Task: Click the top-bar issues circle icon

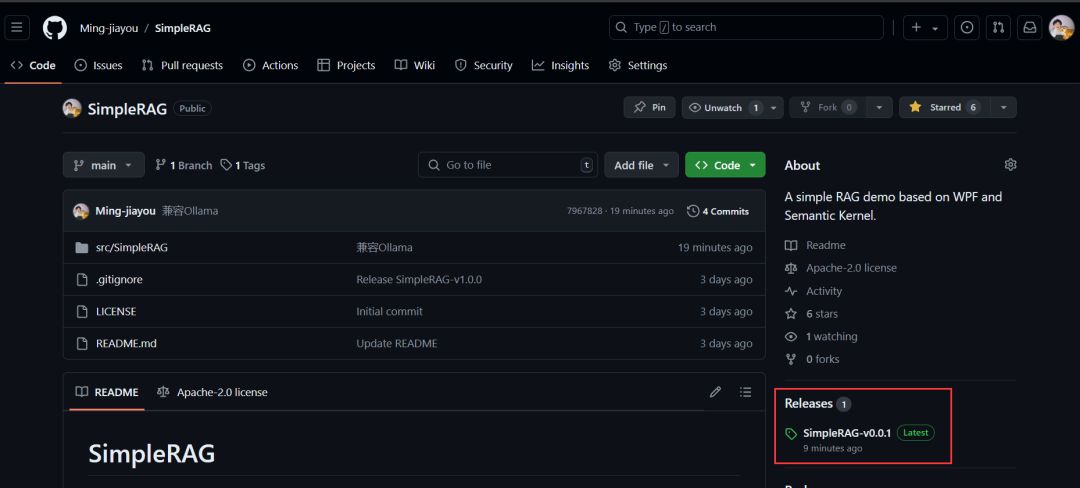Action: pos(966,28)
